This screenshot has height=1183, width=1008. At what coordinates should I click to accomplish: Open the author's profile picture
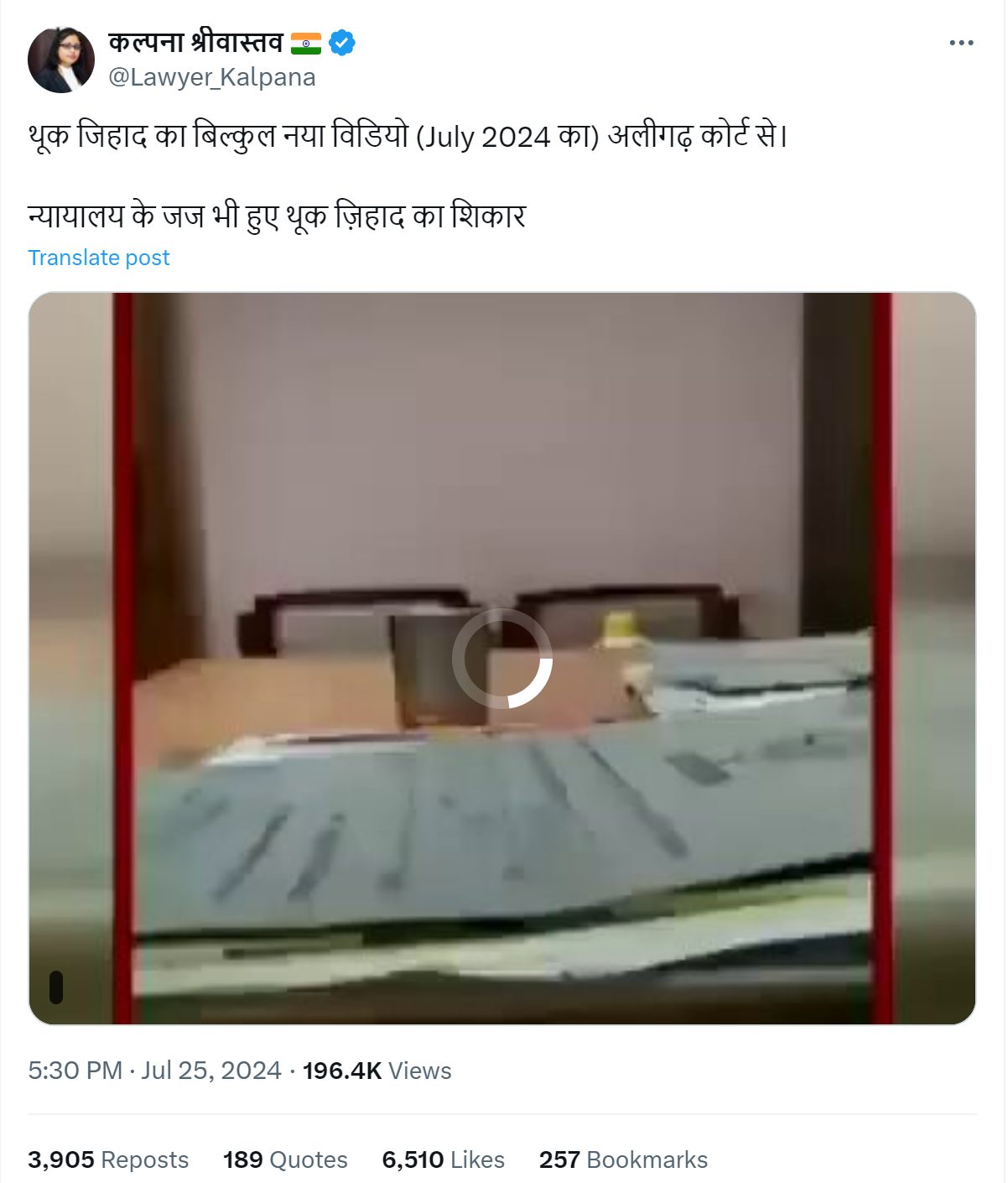(61, 60)
